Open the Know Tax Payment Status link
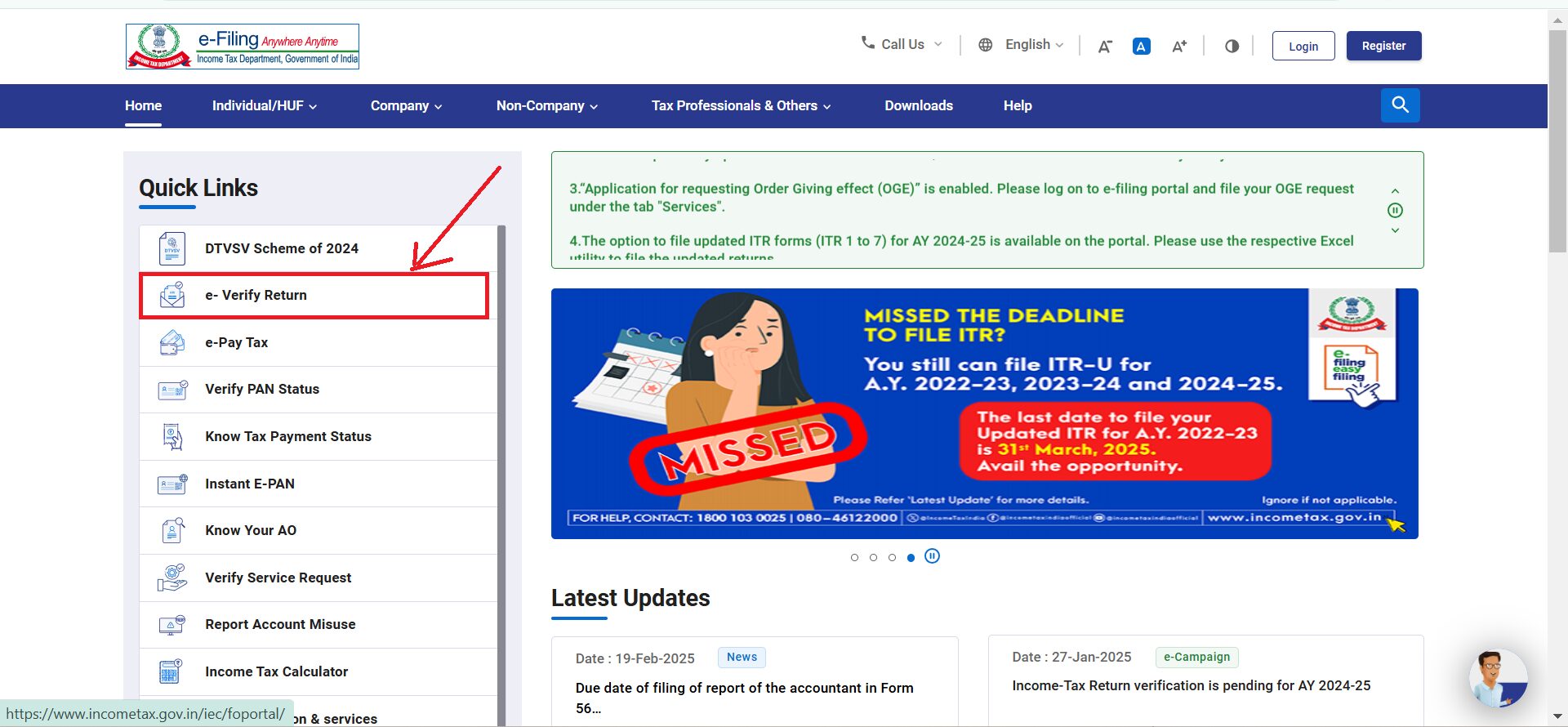Viewport: 1568px width, 727px height. [x=288, y=436]
